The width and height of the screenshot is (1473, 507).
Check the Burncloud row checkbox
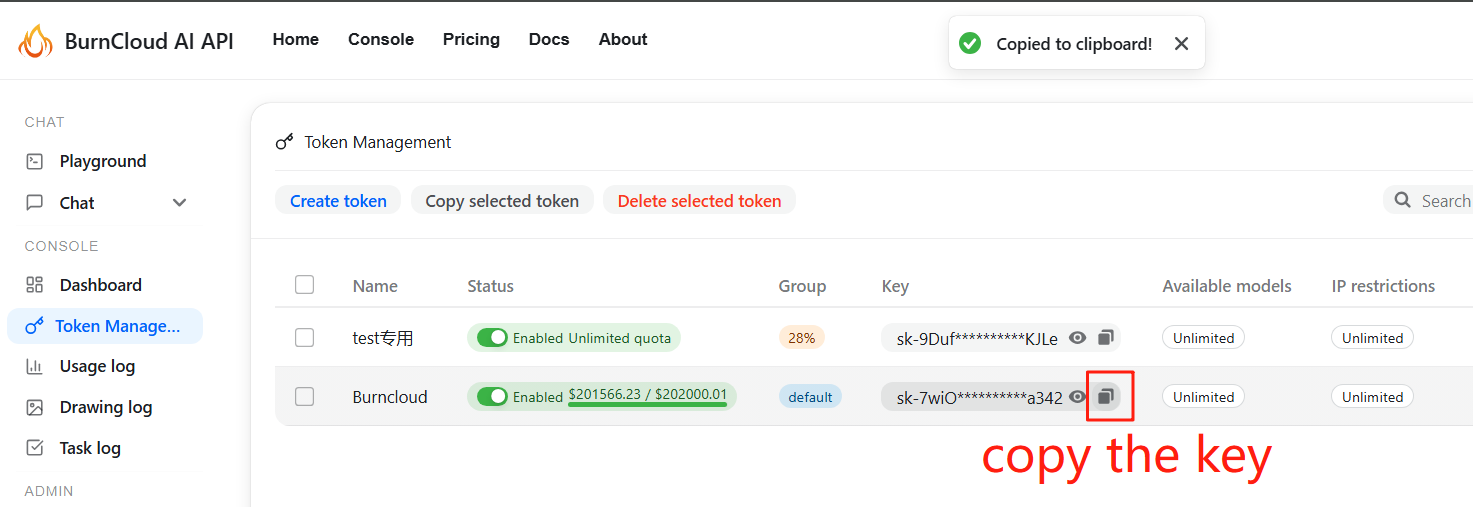tap(305, 397)
